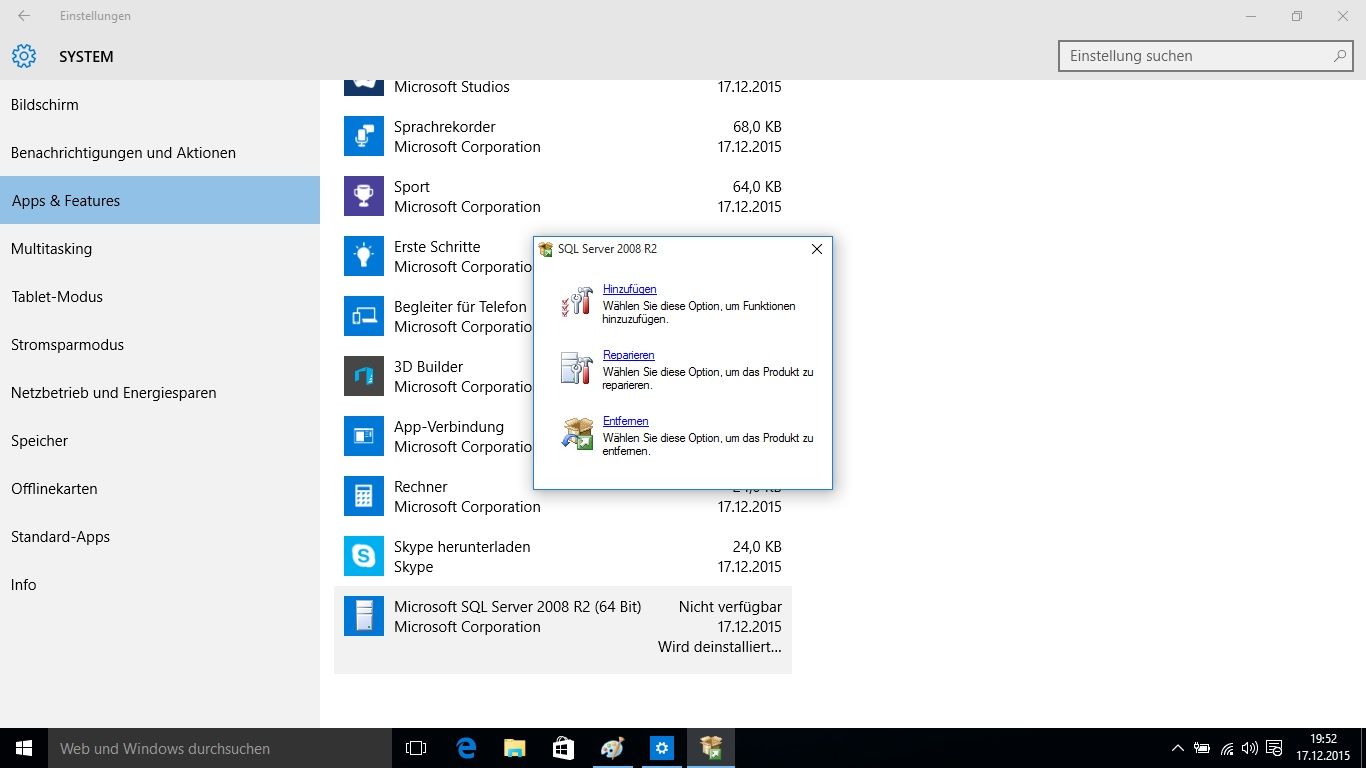This screenshot has width=1366, height=768.
Task: Restore down the Einstellungen window
Action: tap(1297, 16)
